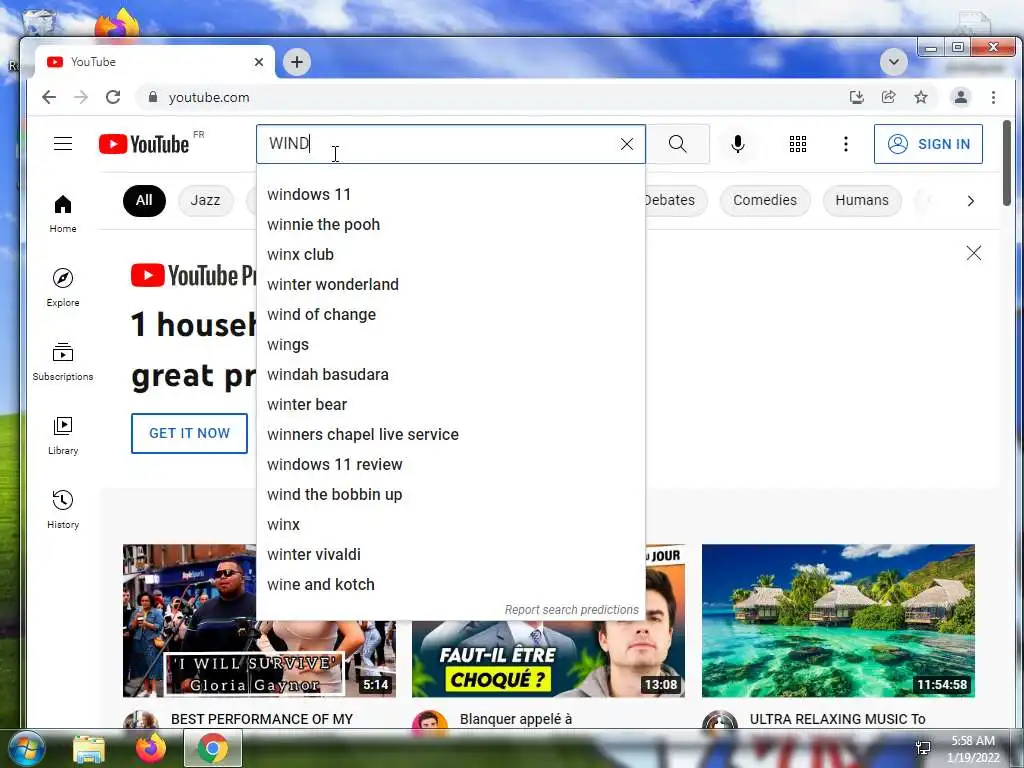Choose suggestion "winx club"

click(x=451, y=255)
